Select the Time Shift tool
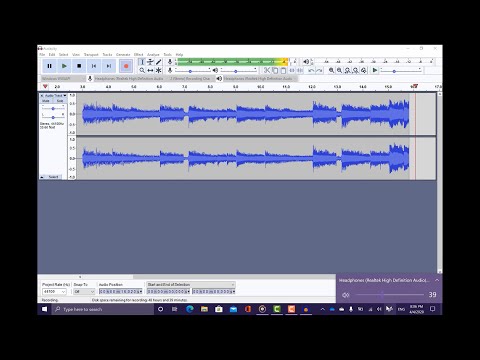The height and width of the screenshot is (360, 480). [150, 70]
